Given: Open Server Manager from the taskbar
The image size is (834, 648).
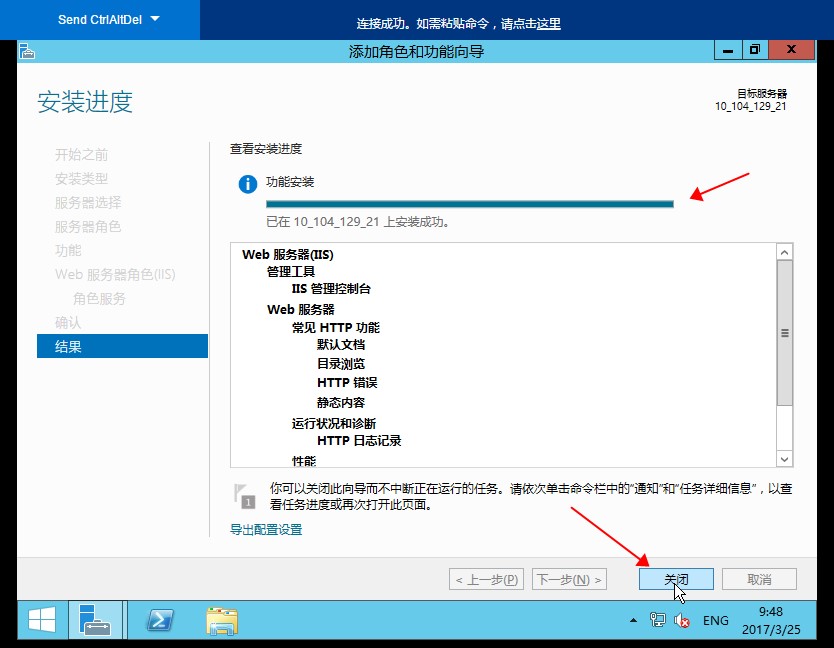Looking at the screenshot, I should coord(96,620).
